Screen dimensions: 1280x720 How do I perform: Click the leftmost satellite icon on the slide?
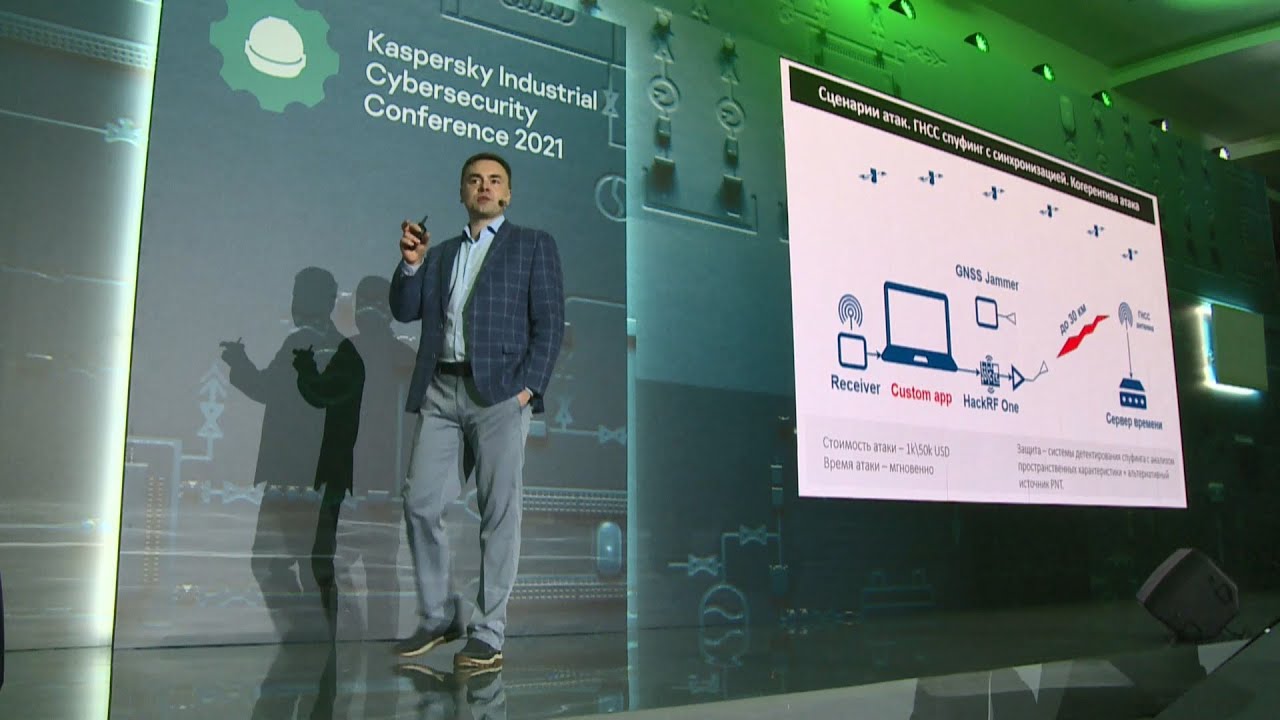click(872, 175)
